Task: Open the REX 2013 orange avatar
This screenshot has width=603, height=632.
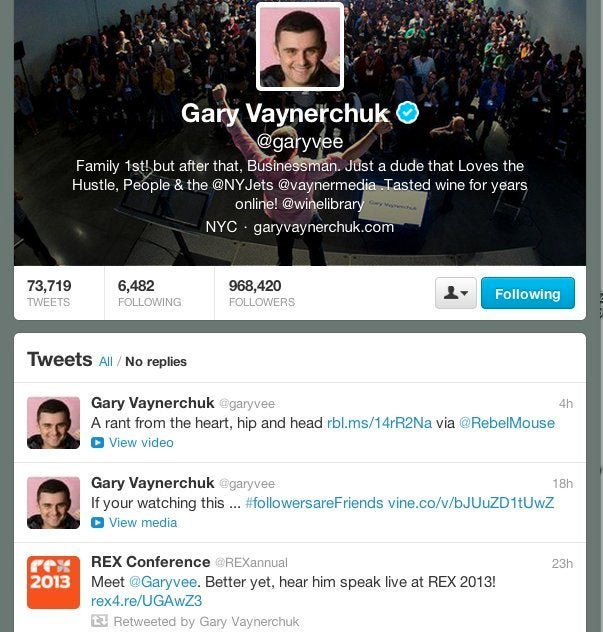Action: [53, 582]
